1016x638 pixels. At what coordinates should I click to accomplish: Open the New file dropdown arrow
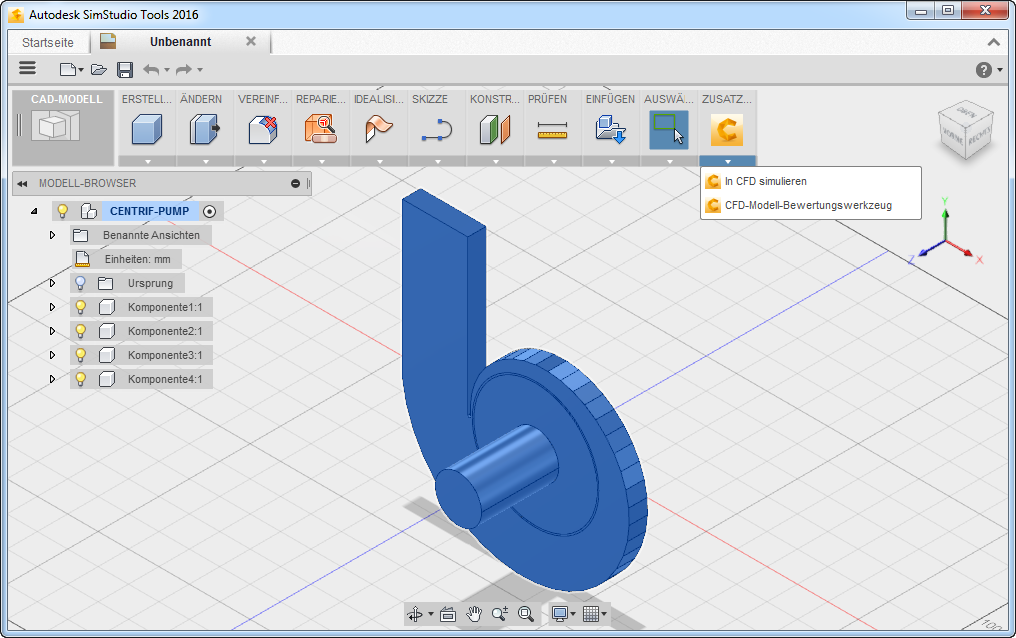click(80, 70)
